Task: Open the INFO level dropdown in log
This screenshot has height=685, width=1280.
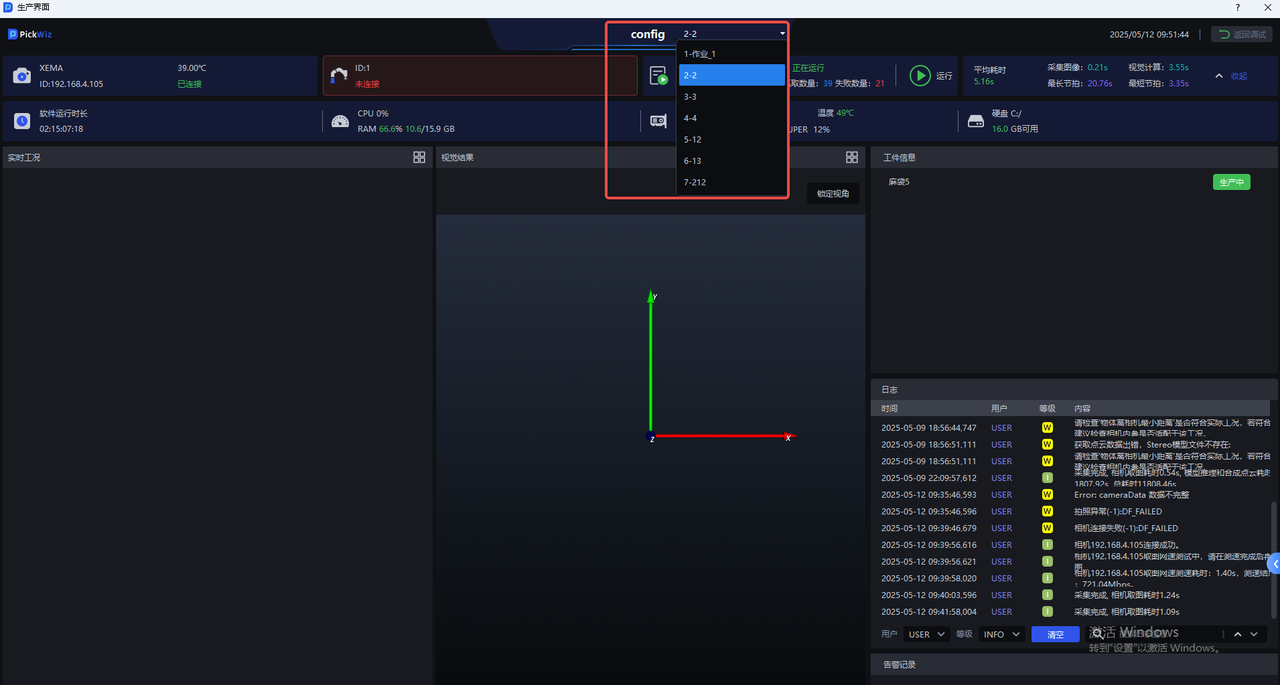Action: (1001, 634)
